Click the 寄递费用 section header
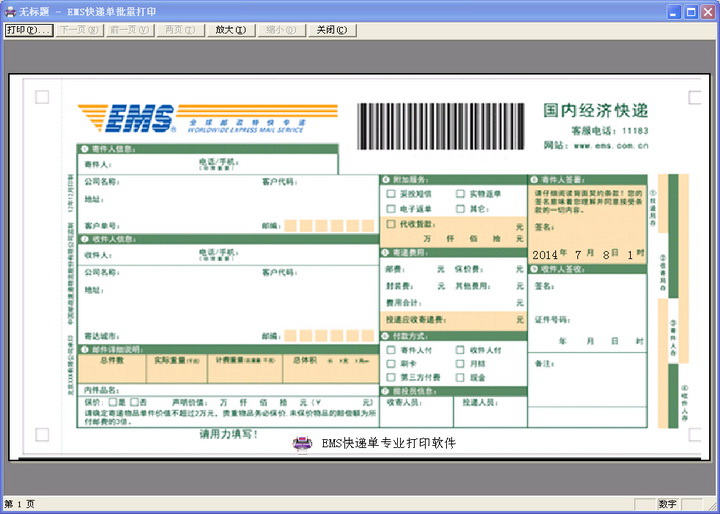The image size is (720, 514). (454, 253)
